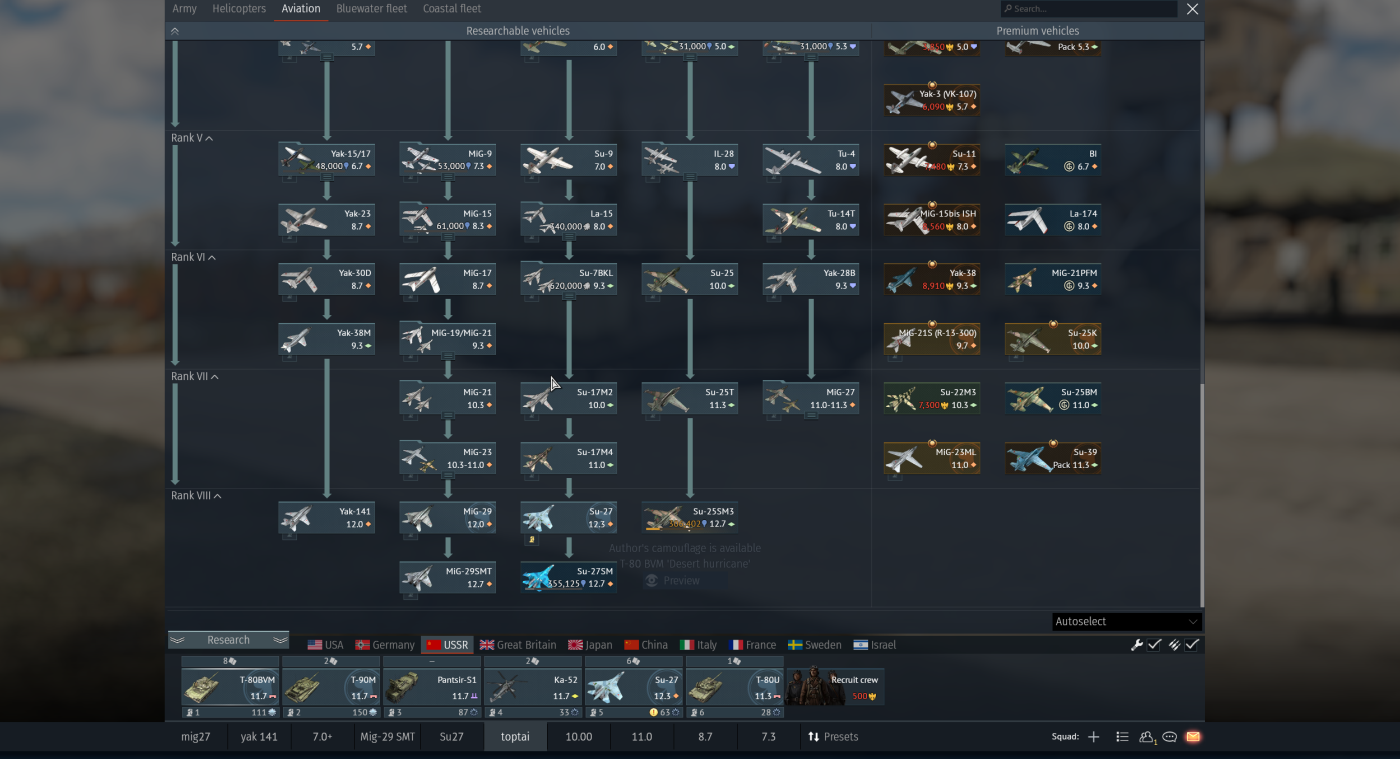
Task: Select the Germany nation tab
Action: click(x=385, y=645)
